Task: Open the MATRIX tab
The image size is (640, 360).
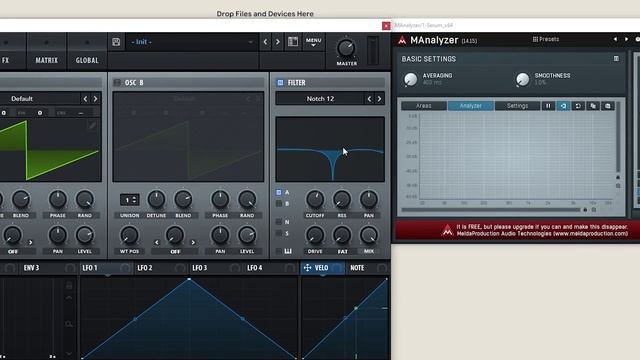Action: click(x=47, y=60)
